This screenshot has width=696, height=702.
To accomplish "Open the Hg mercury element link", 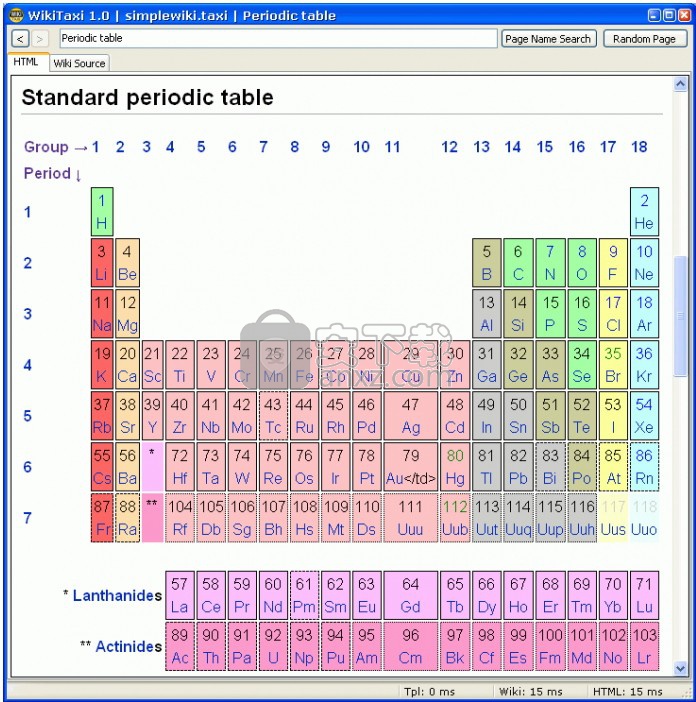I will 455,478.
